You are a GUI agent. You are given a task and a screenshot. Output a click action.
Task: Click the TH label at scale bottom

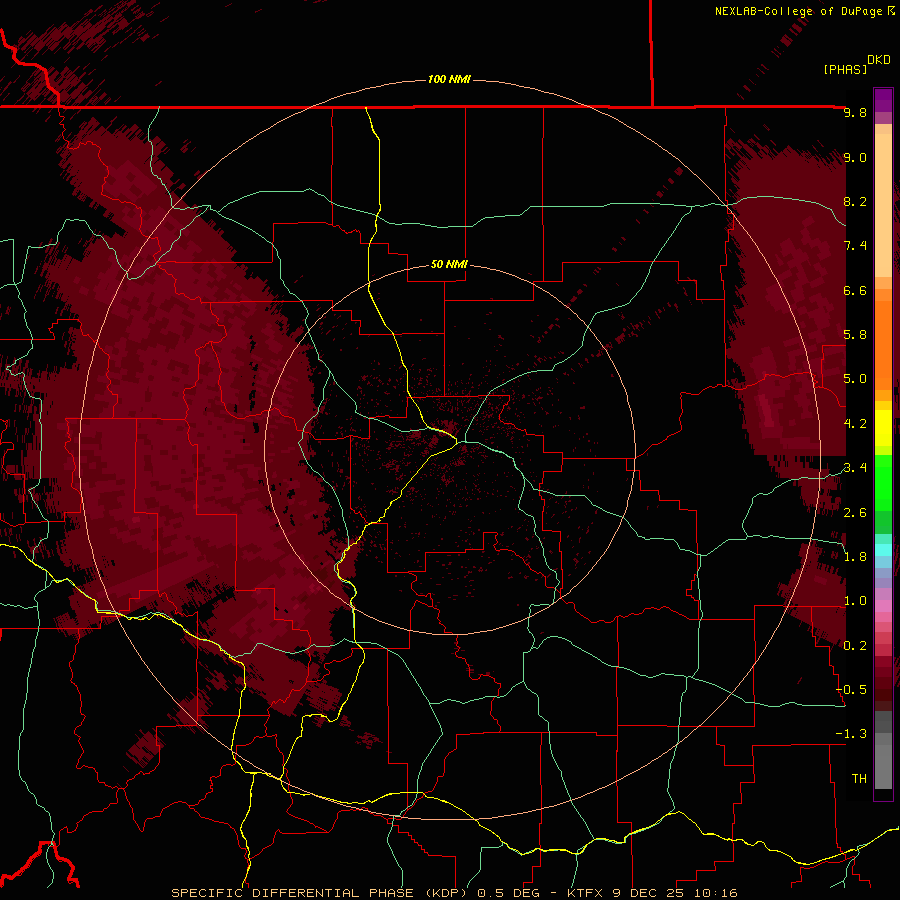coord(859,778)
